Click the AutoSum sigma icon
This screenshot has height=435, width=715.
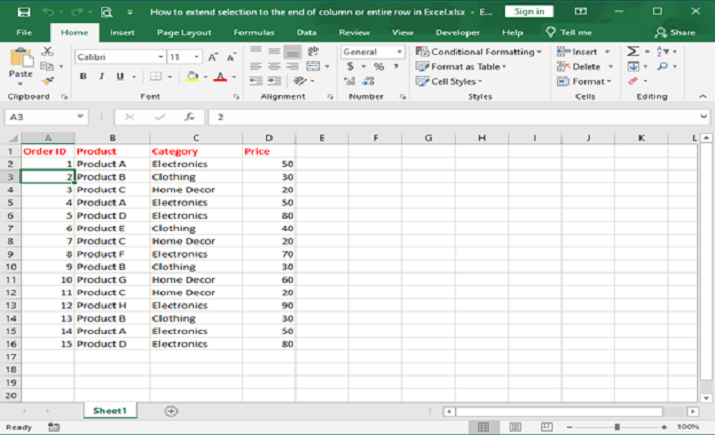[x=633, y=51]
